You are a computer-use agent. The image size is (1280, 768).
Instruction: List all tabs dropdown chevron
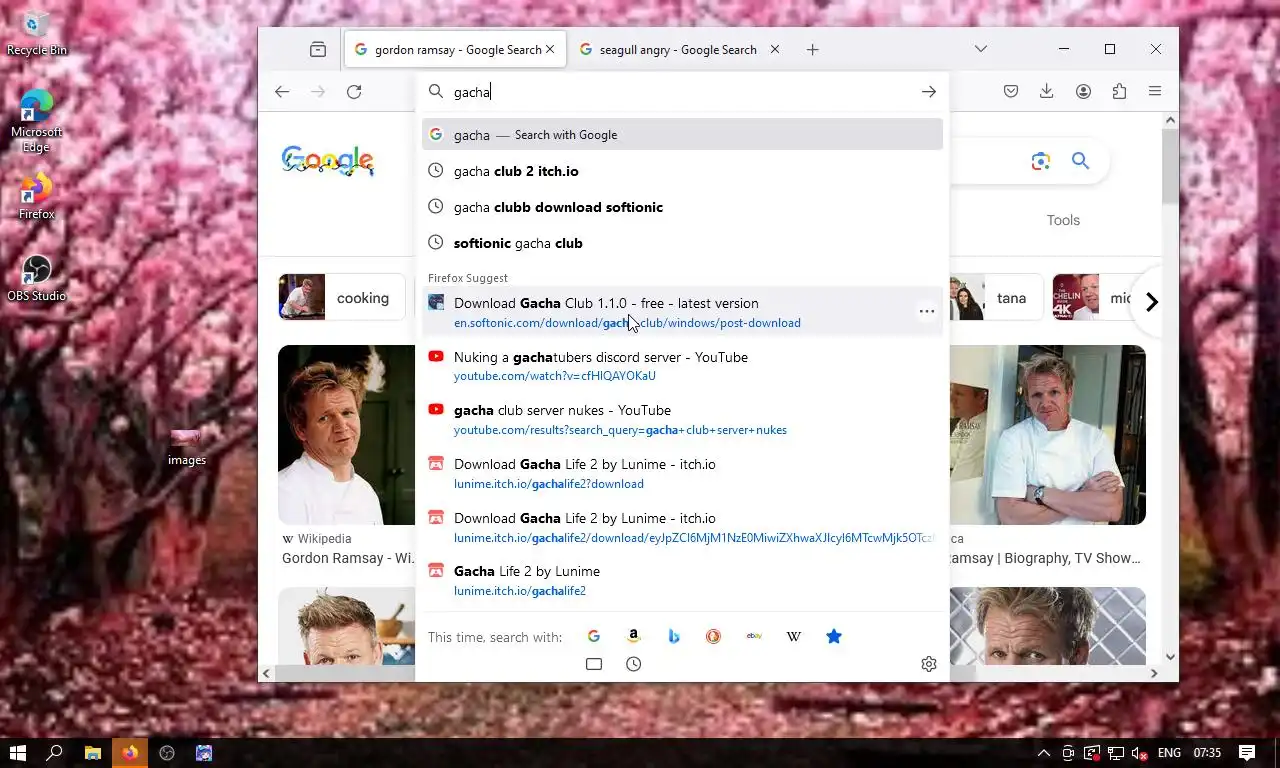981,49
